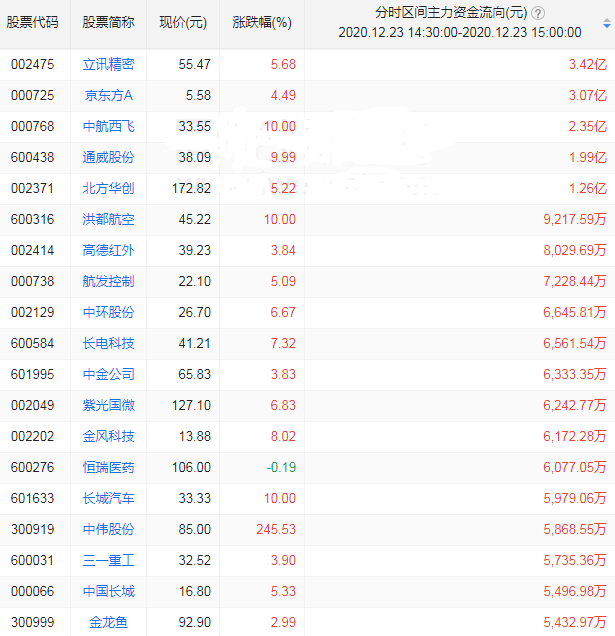
Task: Click the 股票简称 column header
Action: (x=108, y=23)
